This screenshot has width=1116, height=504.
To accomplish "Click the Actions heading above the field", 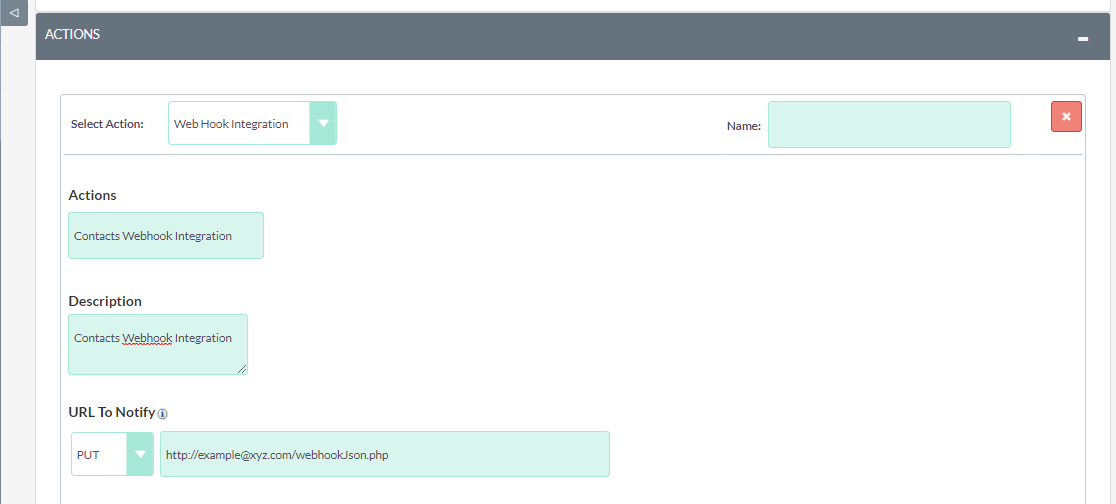I will 93,195.
